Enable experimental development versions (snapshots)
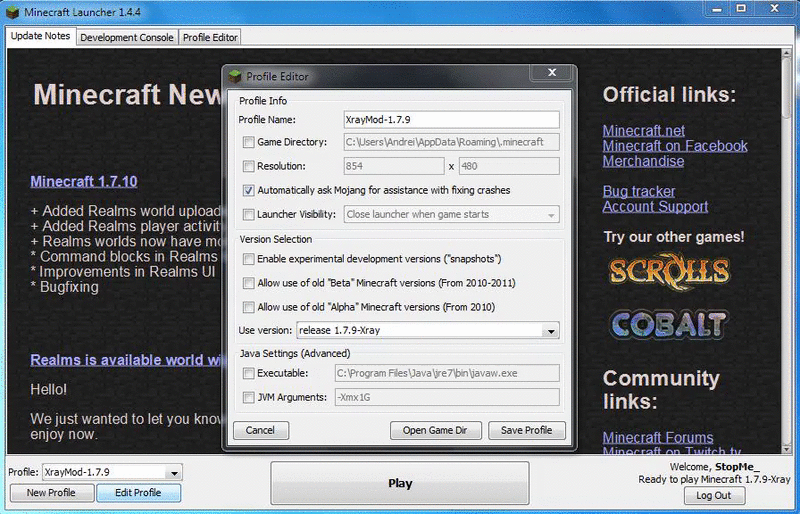800x514 pixels. coord(248,259)
